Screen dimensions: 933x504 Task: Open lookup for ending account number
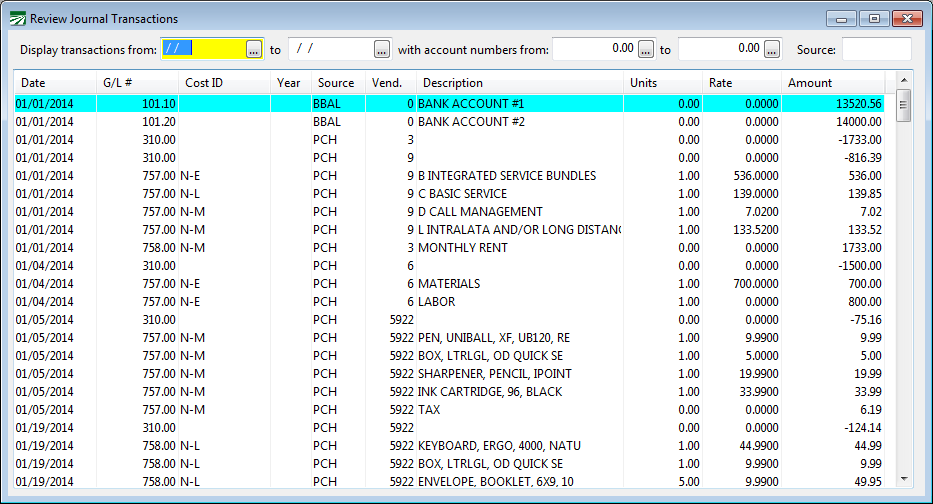pyautogui.click(x=771, y=48)
